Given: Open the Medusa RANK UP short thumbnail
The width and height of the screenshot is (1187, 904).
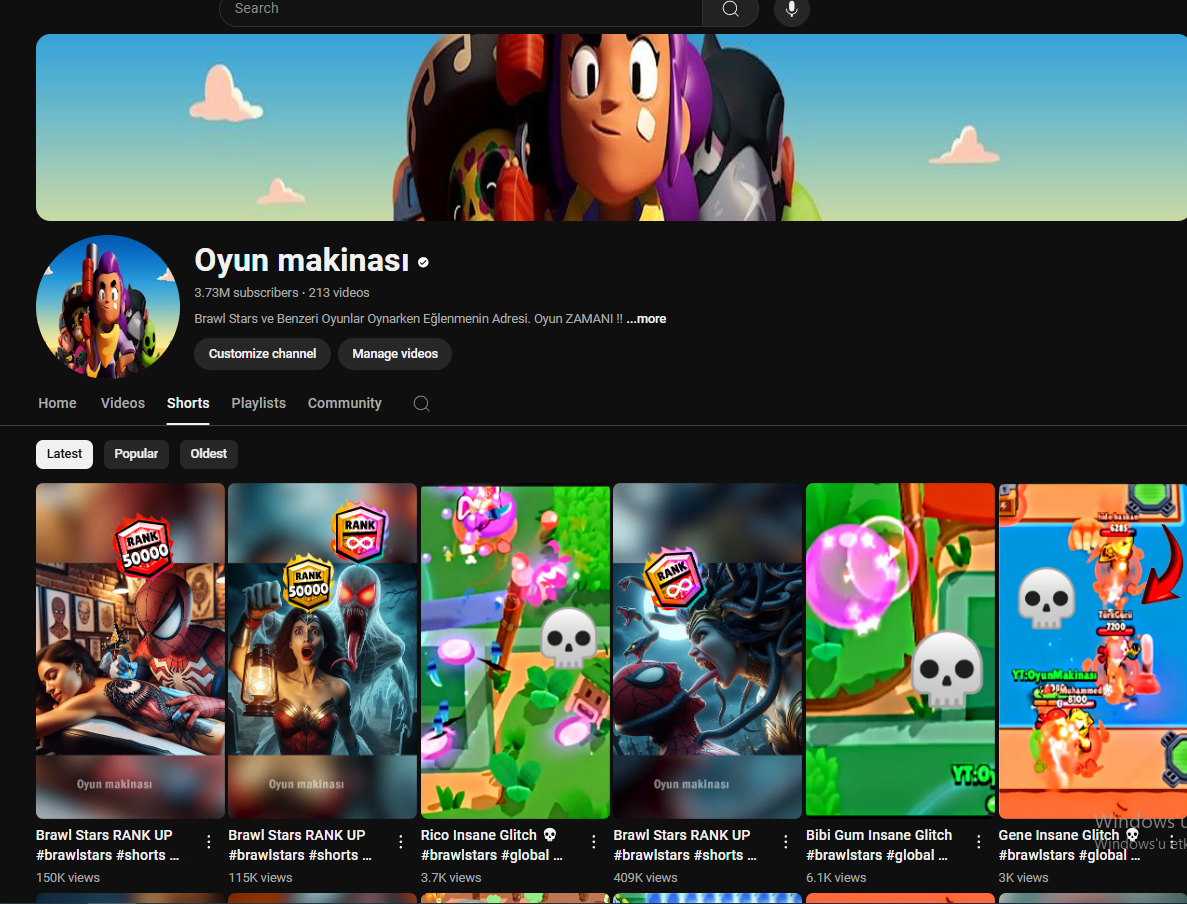Looking at the screenshot, I should click(x=707, y=651).
